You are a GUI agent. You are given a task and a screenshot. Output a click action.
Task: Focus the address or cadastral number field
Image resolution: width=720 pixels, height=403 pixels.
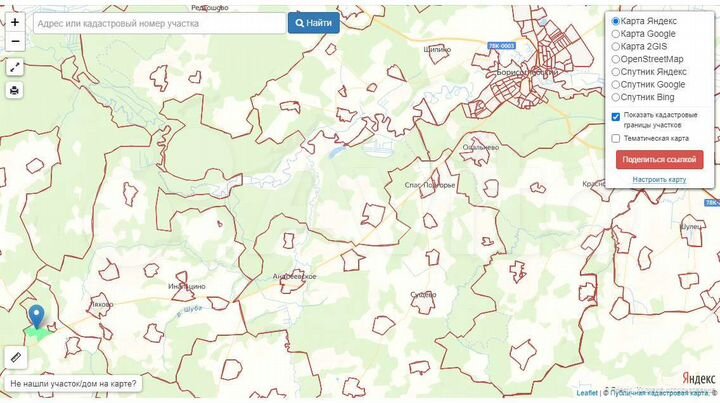pyautogui.click(x=160, y=23)
